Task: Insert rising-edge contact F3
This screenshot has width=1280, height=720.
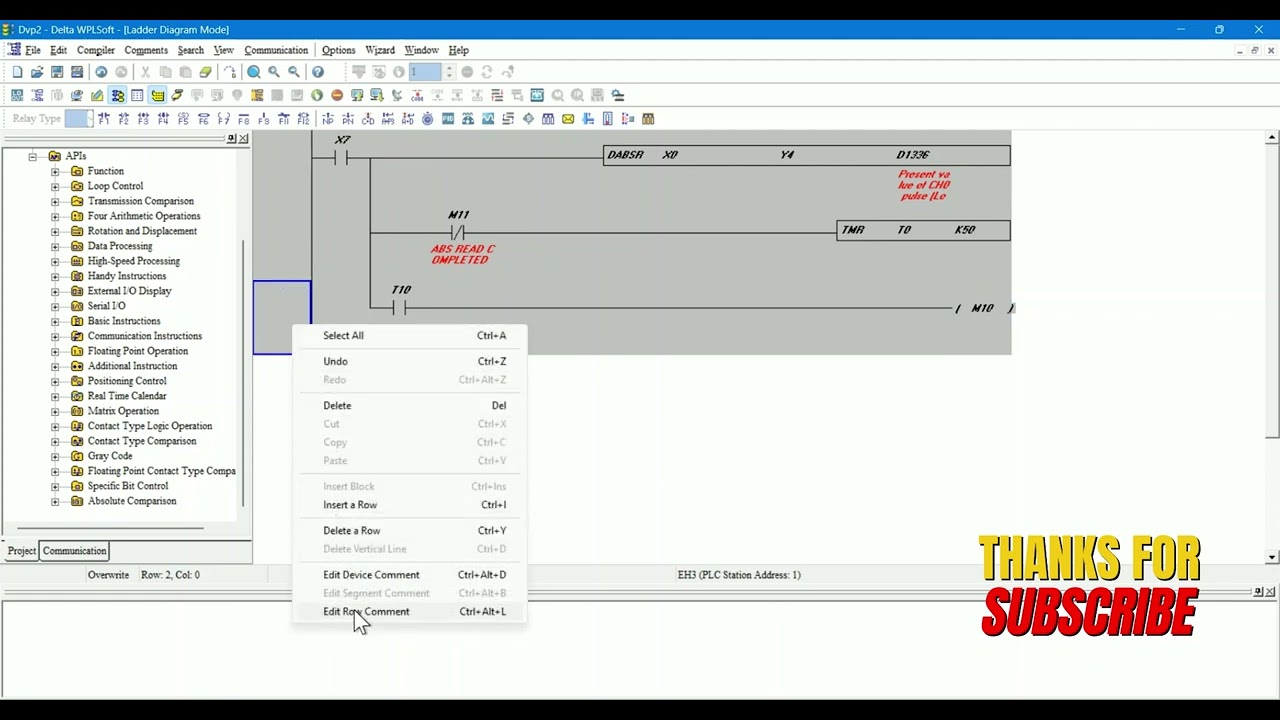Action: (x=144, y=119)
